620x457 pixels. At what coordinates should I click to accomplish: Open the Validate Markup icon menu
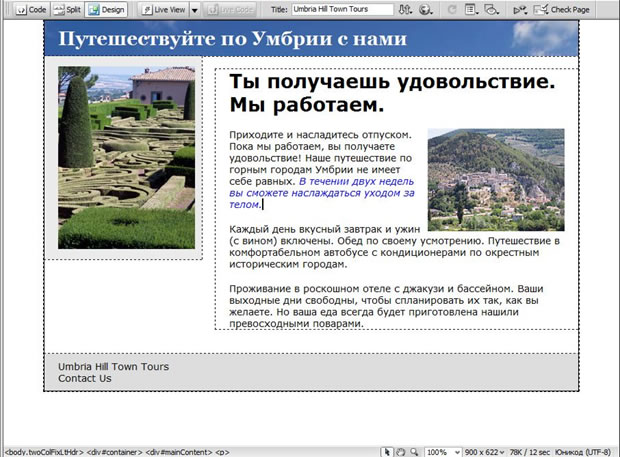pyautogui.click(x=520, y=10)
